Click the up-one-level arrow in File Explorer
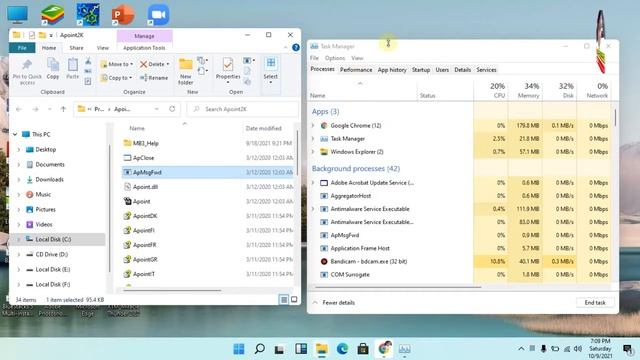This screenshot has height=360, width=640. click(x=63, y=109)
